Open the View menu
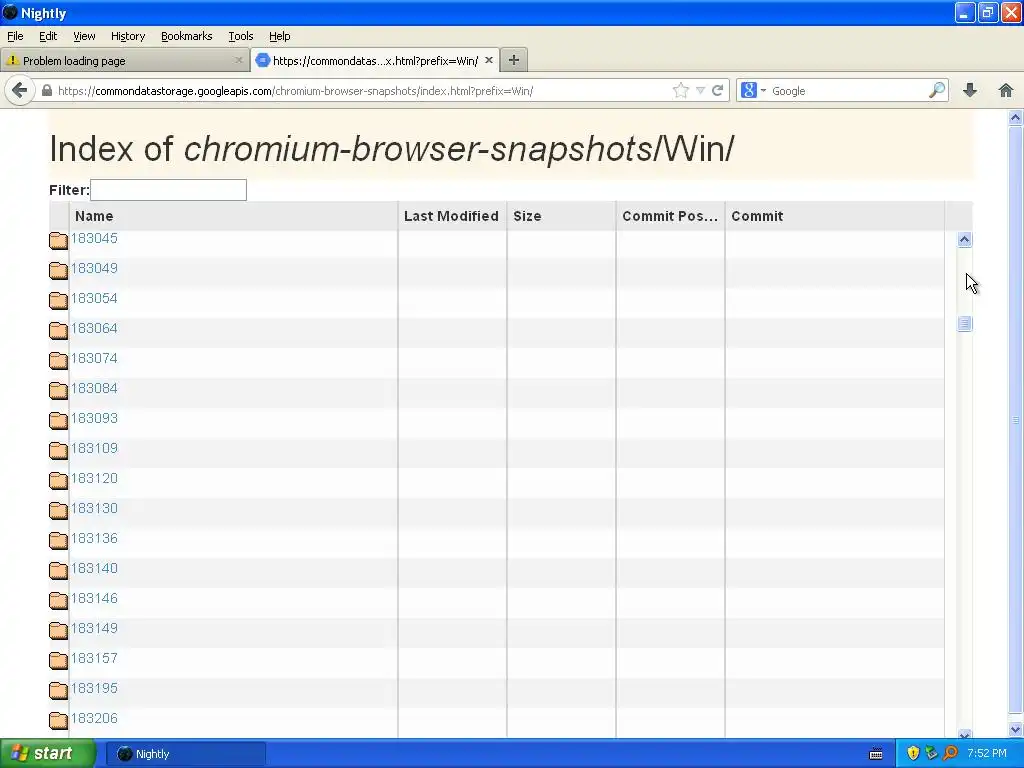Image resolution: width=1024 pixels, height=768 pixels. point(84,37)
